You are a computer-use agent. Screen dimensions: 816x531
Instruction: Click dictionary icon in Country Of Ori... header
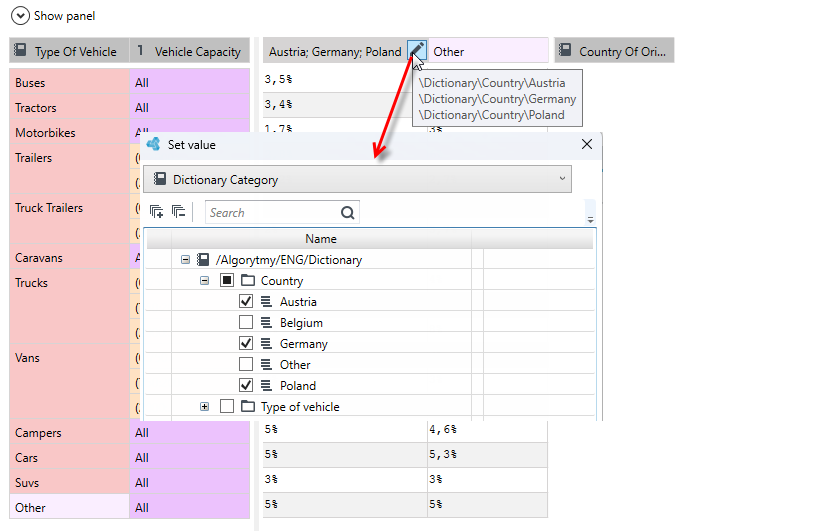point(565,50)
